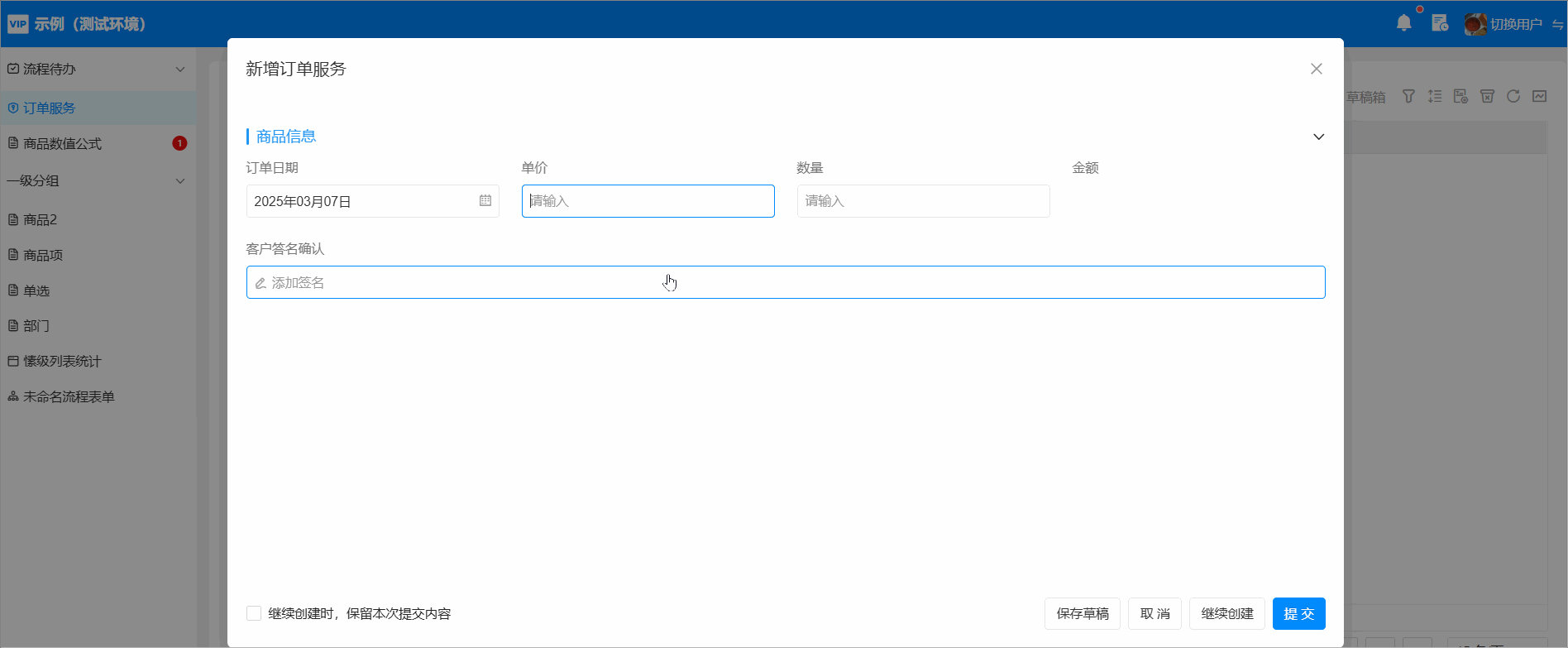
Task: Close the 新增订单服务 dialog with X
Action: click(1316, 69)
